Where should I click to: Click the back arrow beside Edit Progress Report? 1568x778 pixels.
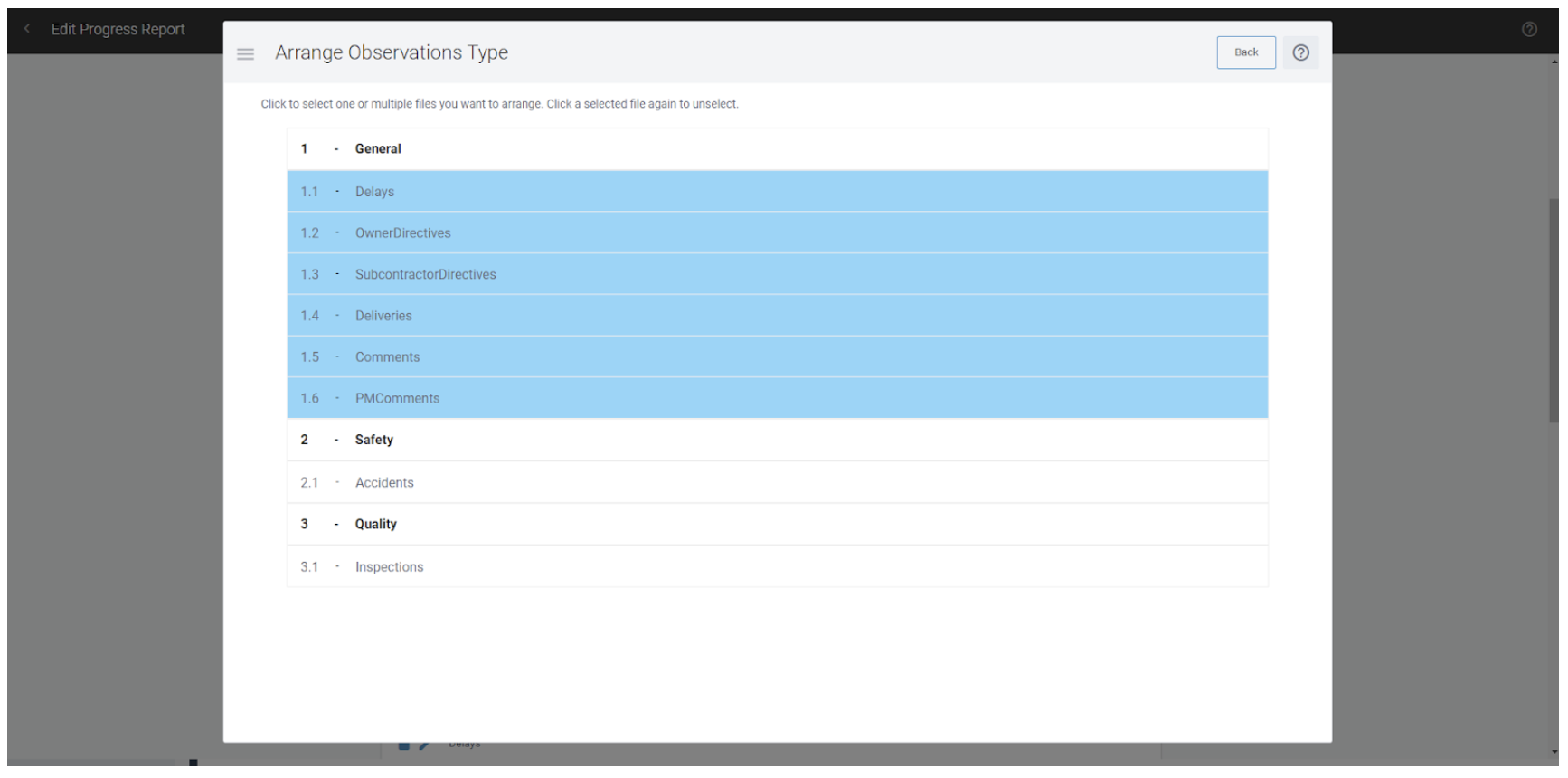click(x=27, y=29)
